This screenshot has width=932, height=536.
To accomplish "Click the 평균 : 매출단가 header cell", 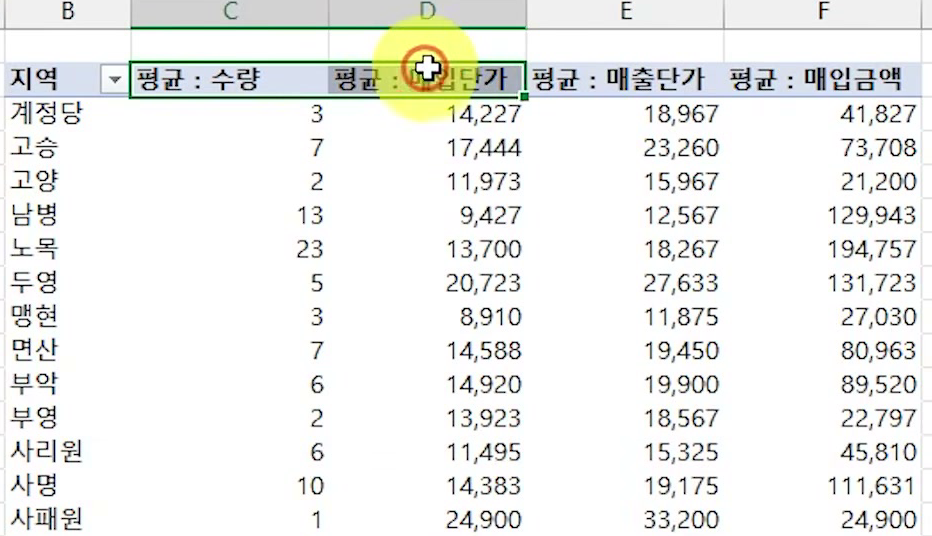I will point(625,79).
